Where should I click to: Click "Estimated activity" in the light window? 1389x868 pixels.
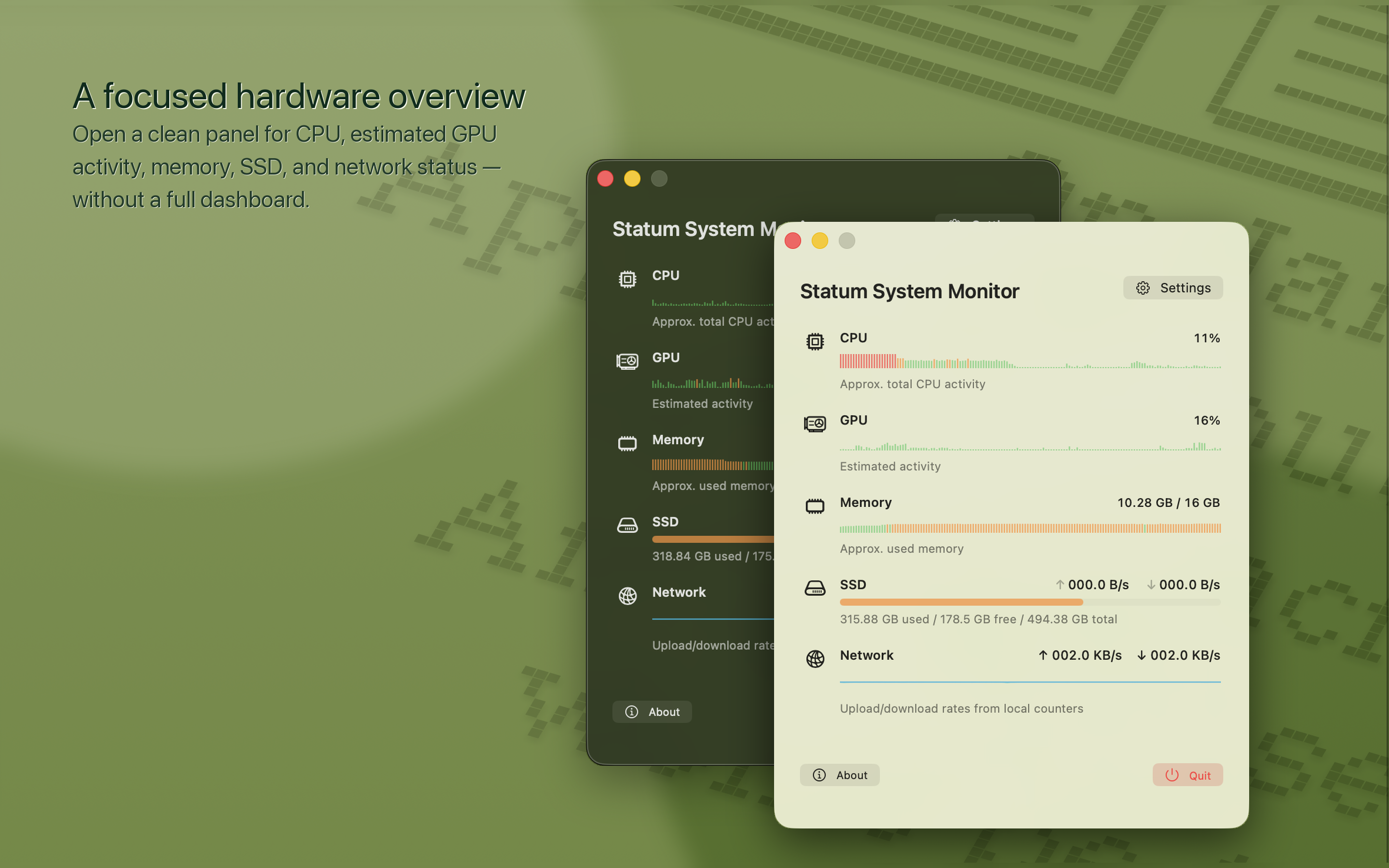click(x=890, y=466)
